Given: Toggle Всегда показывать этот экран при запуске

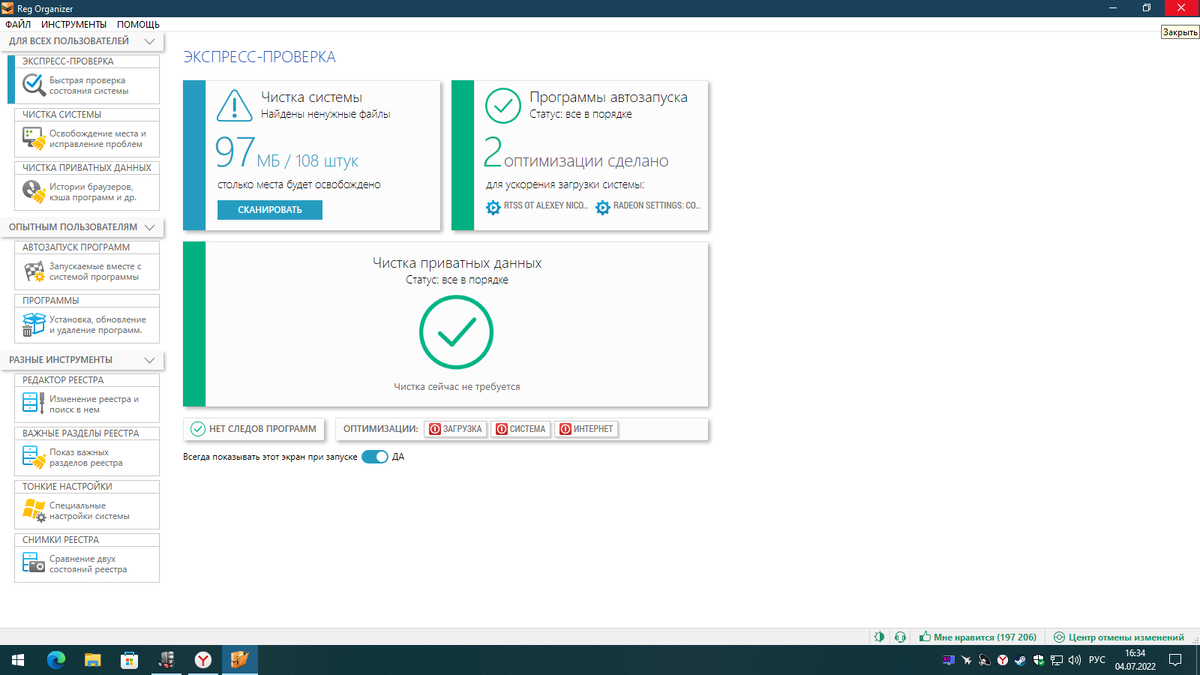Looking at the screenshot, I should coord(373,455).
